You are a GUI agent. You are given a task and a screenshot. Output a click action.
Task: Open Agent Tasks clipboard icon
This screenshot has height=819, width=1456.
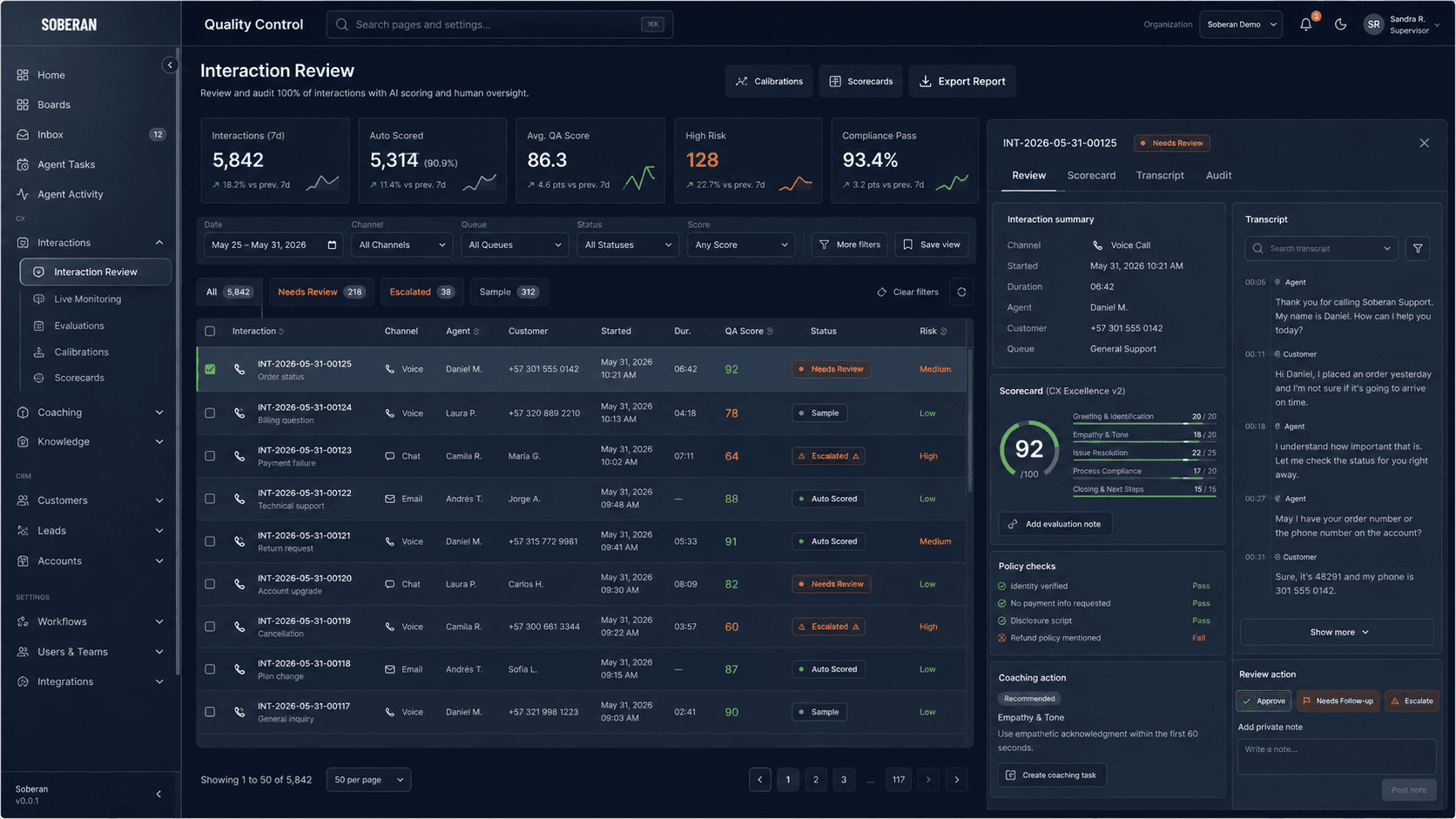23,164
